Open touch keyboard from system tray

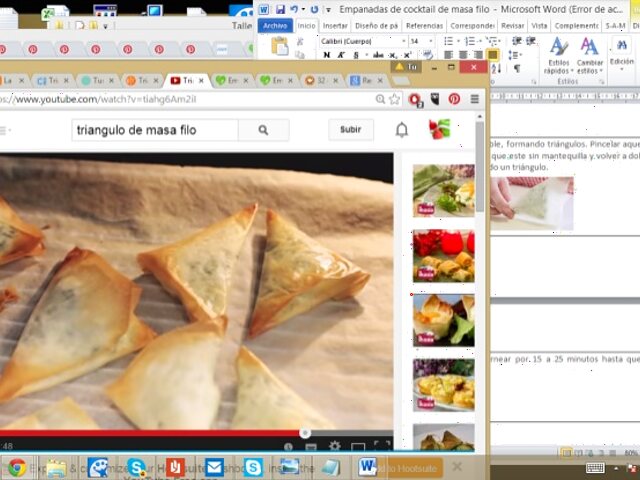pyautogui.click(x=595, y=468)
